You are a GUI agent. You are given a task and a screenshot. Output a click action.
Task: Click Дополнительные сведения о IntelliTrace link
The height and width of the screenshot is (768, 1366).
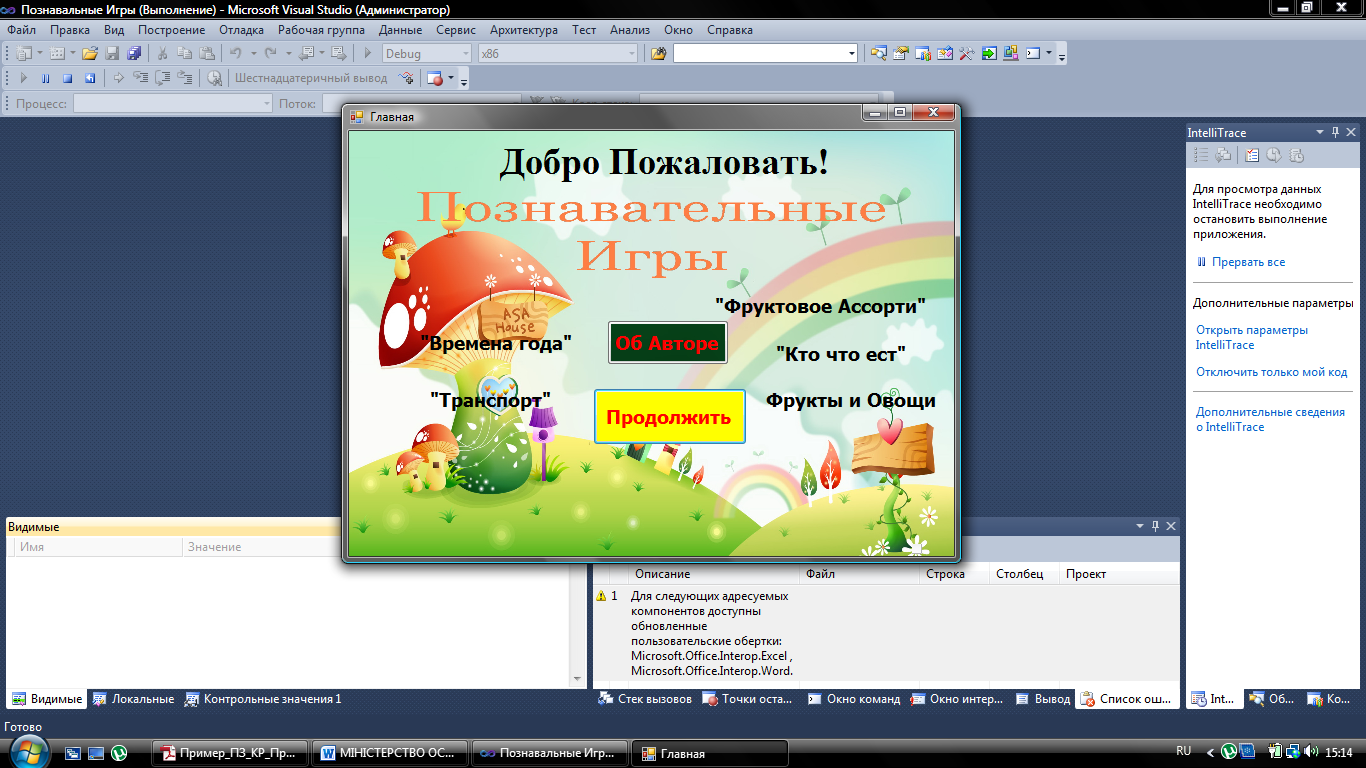[1270, 419]
